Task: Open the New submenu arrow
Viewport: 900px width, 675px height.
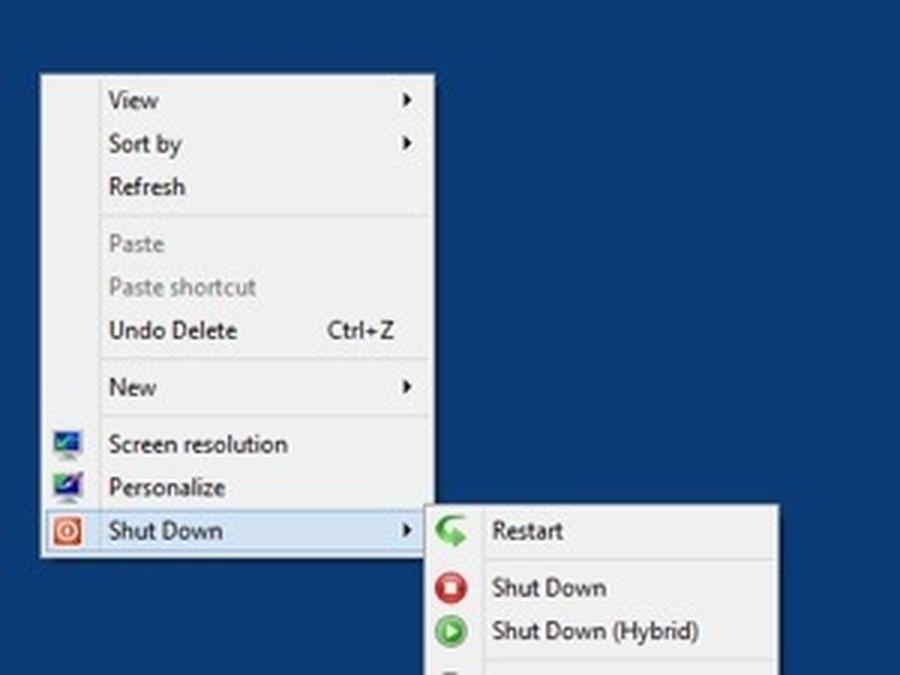Action: click(x=407, y=387)
